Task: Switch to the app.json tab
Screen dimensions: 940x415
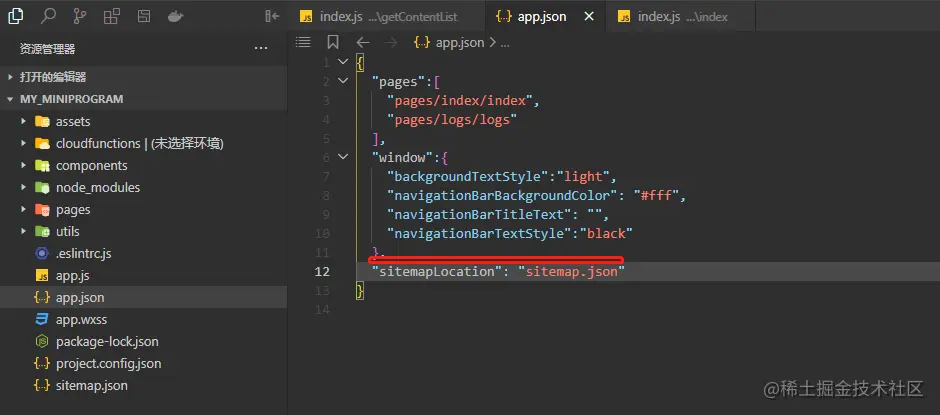Action: (544, 16)
